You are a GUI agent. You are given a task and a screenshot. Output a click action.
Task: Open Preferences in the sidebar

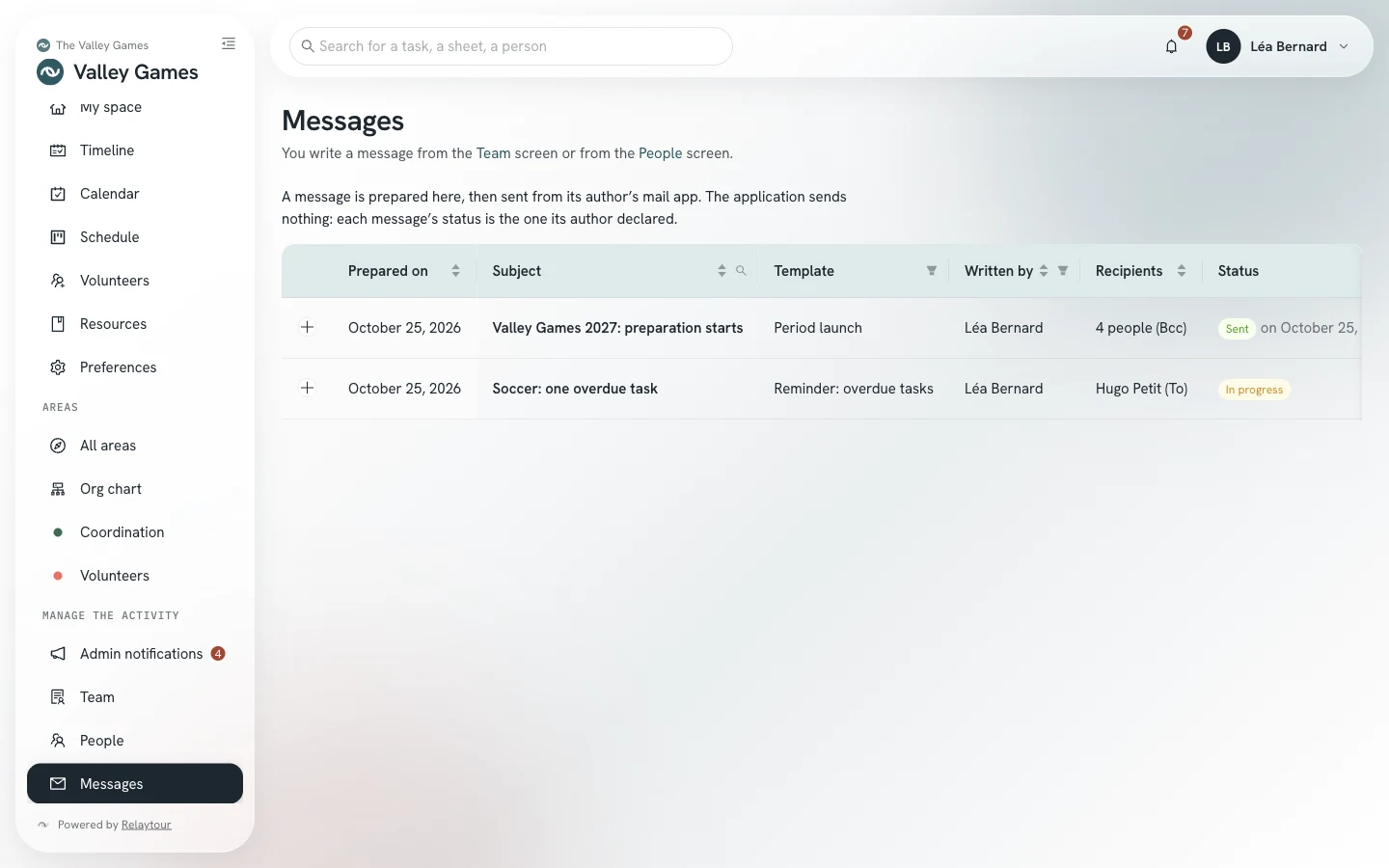(135, 367)
